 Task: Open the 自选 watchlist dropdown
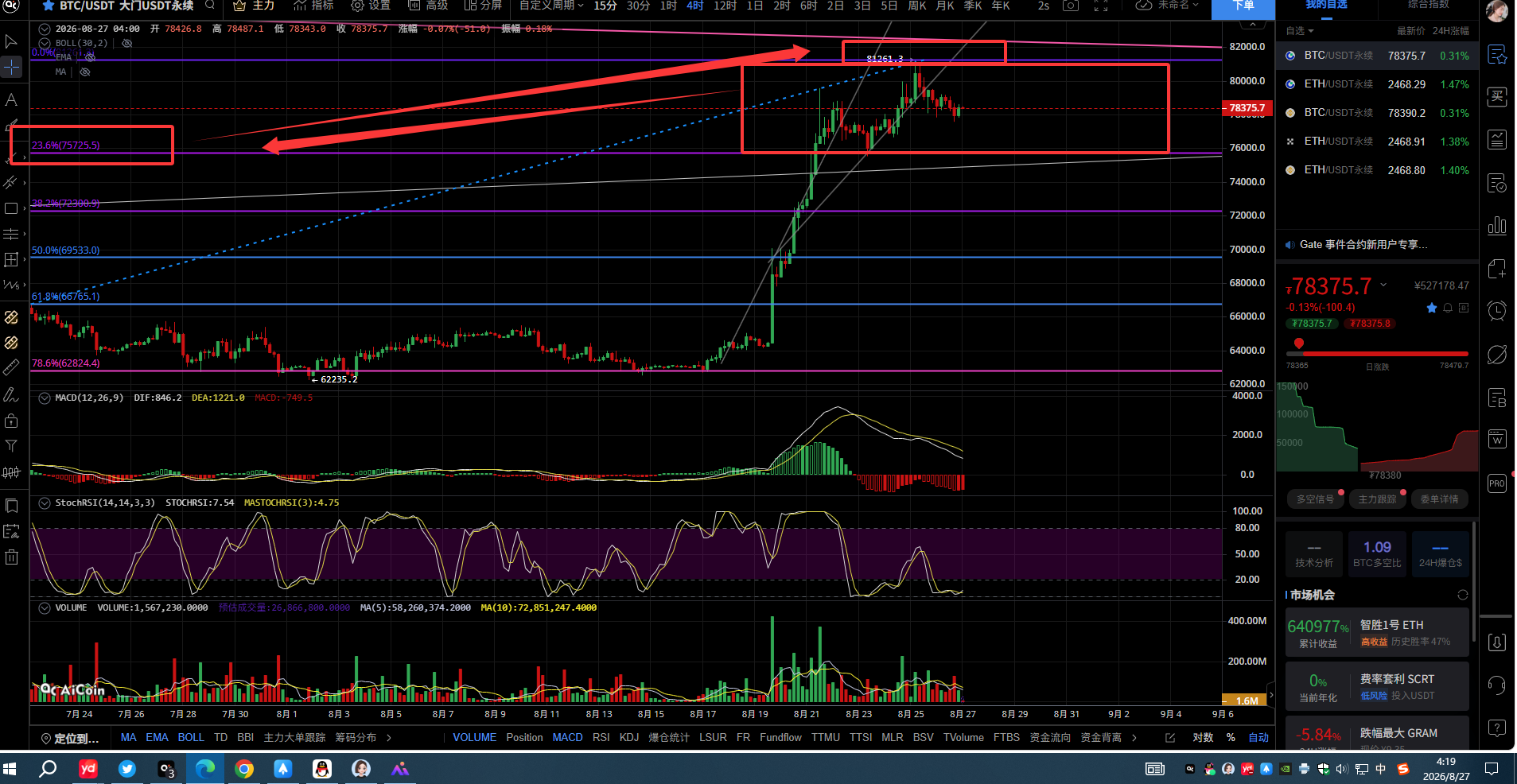1300,31
